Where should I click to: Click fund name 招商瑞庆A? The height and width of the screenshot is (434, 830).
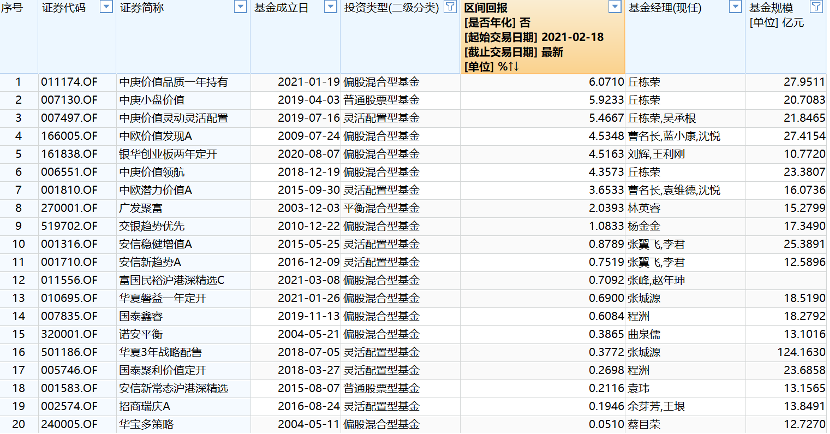[145, 406]
